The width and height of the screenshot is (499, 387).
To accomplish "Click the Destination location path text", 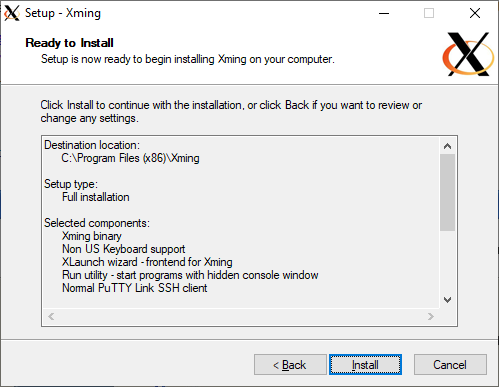I will coord(130,158).
